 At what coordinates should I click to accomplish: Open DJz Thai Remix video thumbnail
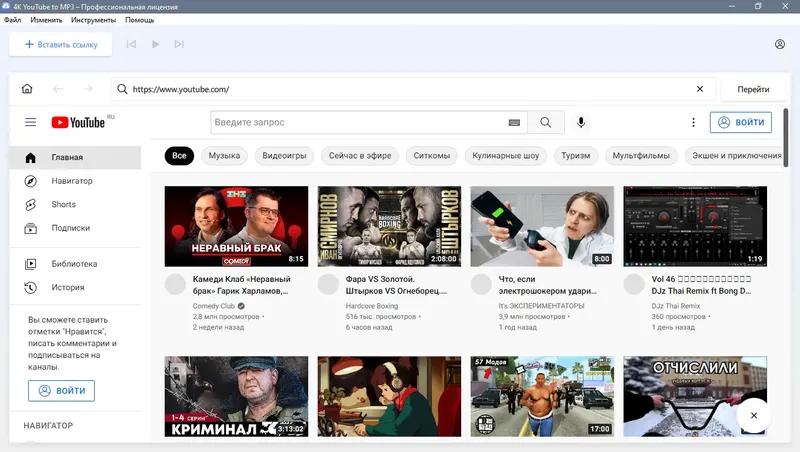(x=695, y=226)
